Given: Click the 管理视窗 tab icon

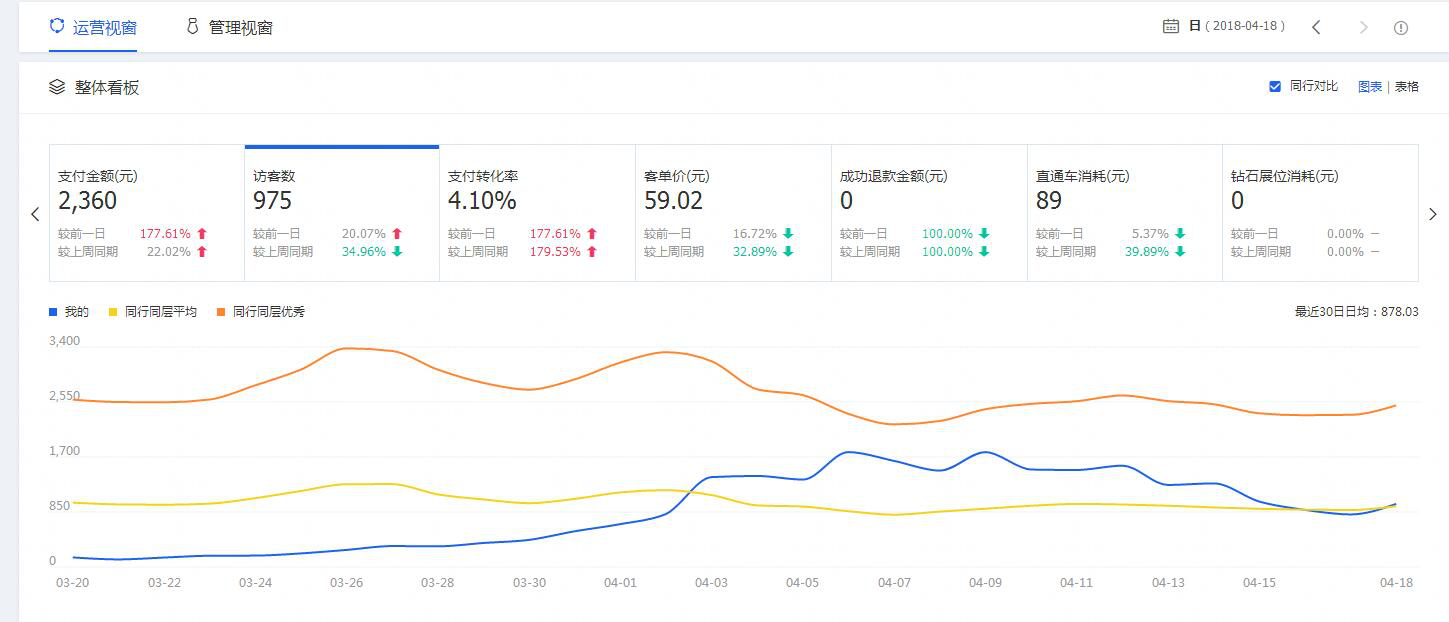Looking at the screenshot, I should (x=192, y=27).
